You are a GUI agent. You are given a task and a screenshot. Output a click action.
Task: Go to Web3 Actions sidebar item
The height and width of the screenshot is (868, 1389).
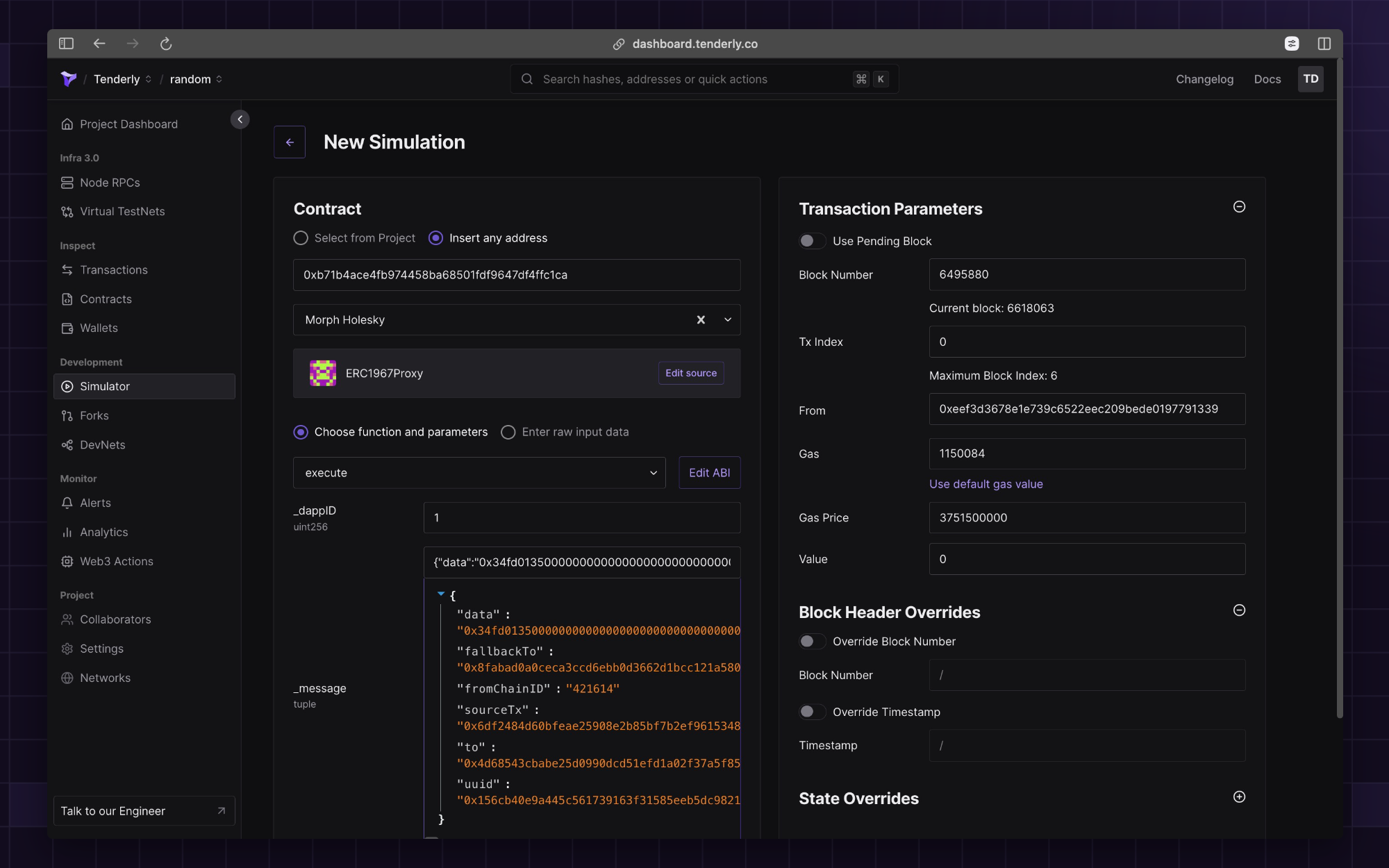(x=116, y=561)
